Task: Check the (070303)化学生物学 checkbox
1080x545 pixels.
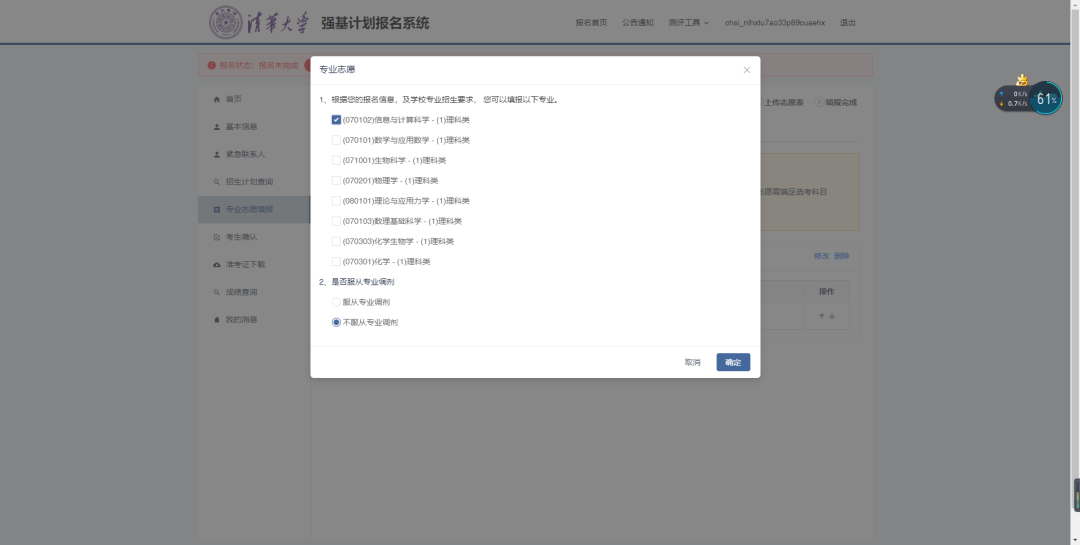Action: 336,241
